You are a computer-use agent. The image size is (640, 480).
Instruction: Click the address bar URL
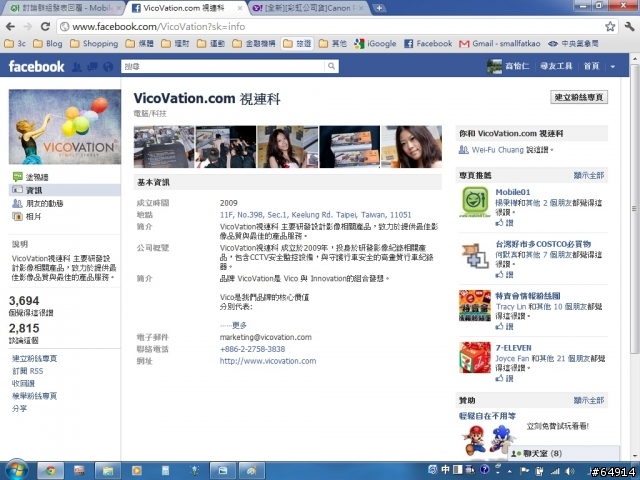(159, 27)
